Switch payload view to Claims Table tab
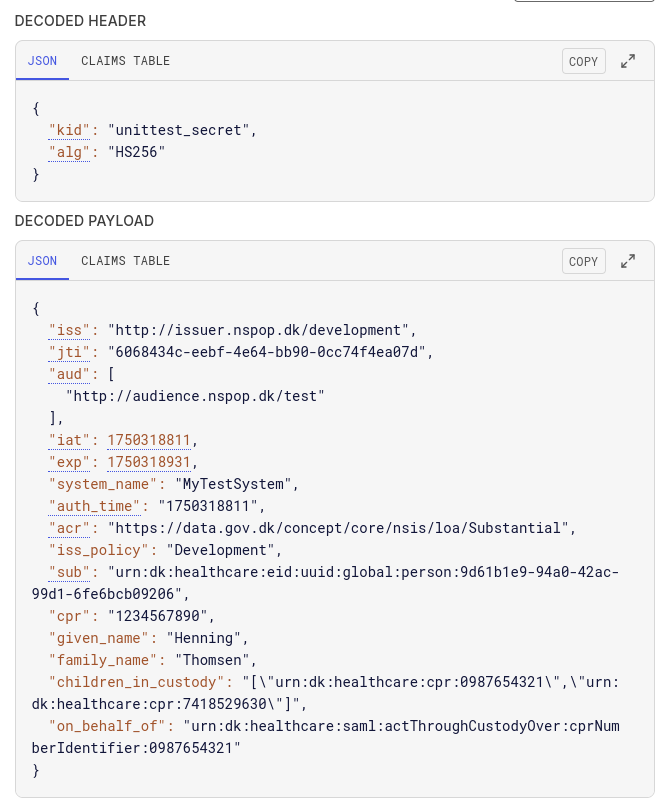The height and width of the screenshot is (807, 672). pos(125,261)
